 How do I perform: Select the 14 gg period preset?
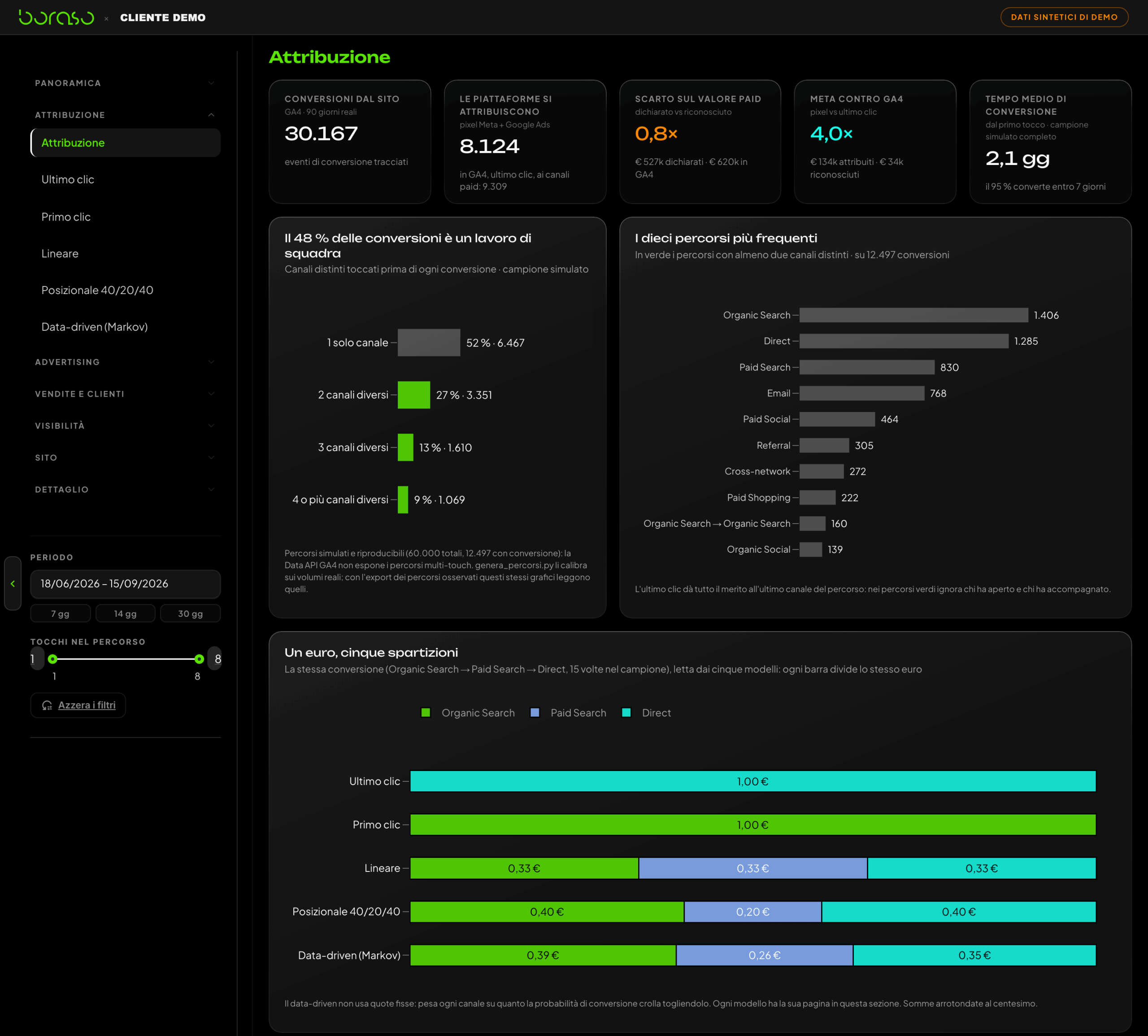point(125,614)
